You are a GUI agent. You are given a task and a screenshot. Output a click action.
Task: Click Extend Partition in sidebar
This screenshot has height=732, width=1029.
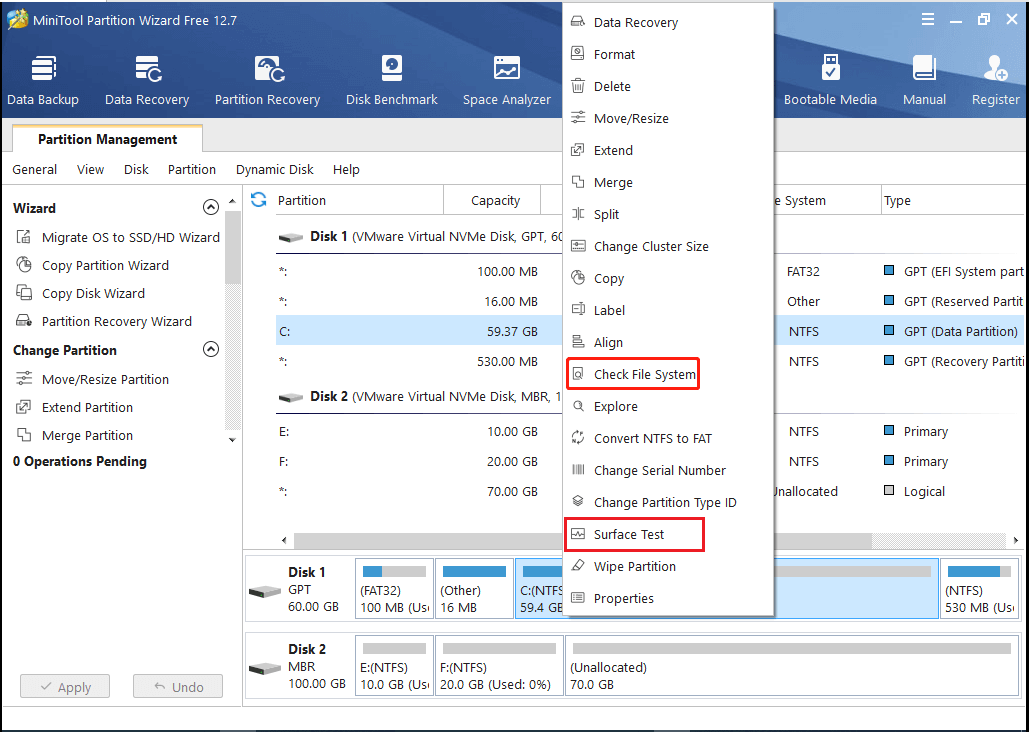click(x=87, y=408)
